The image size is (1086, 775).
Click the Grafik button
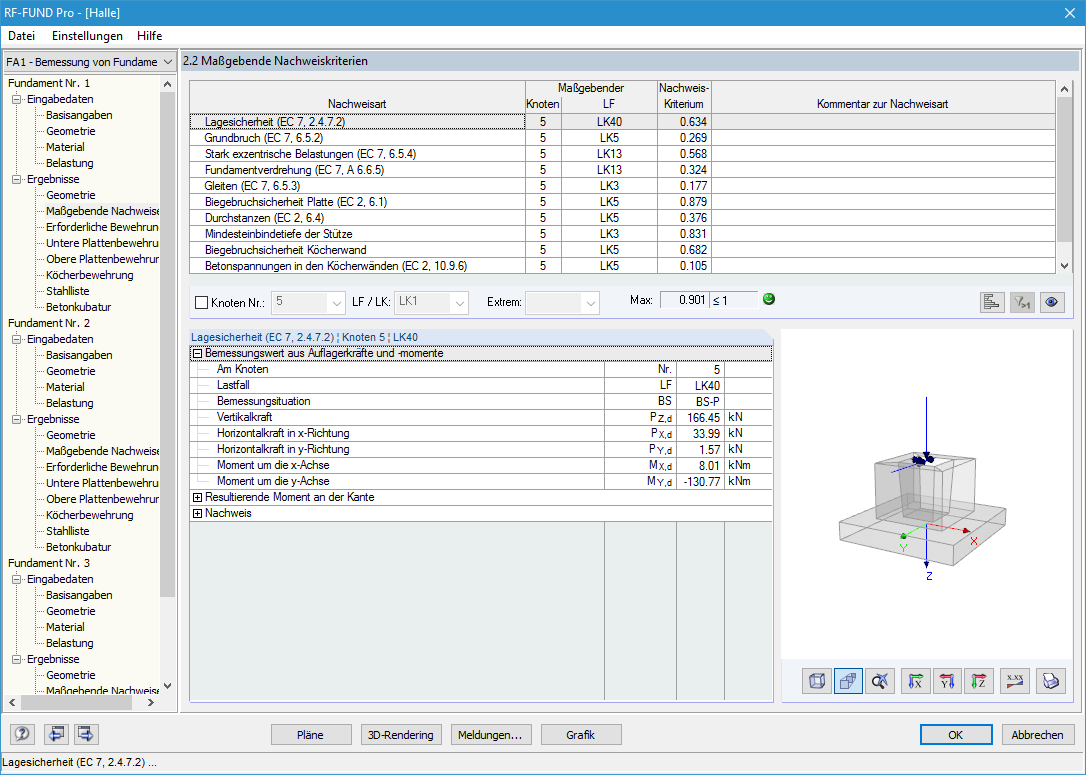pos(580,735)
